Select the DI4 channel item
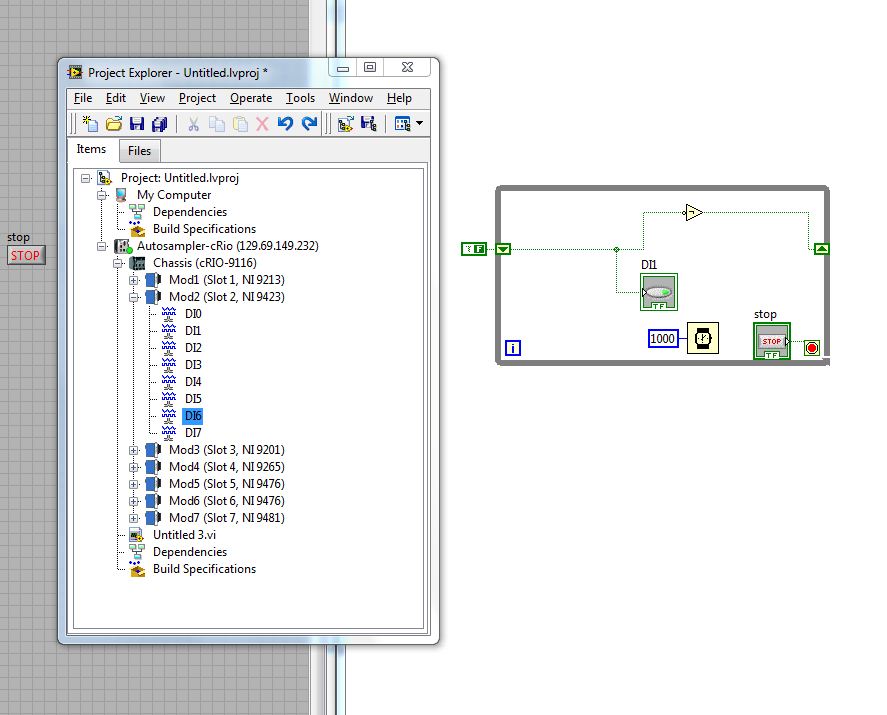Screen dimensions: 887x715 pyautogui.click(x=193, y=382)
